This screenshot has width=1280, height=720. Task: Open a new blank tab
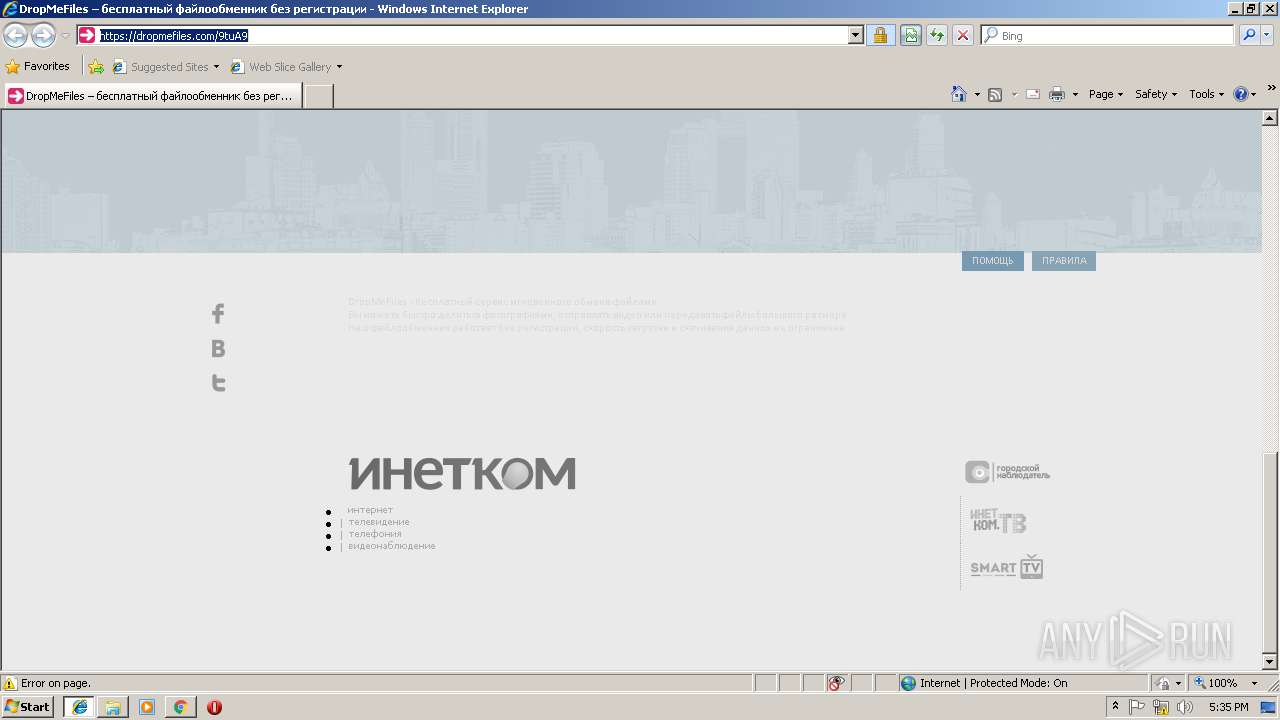point(318,96)
